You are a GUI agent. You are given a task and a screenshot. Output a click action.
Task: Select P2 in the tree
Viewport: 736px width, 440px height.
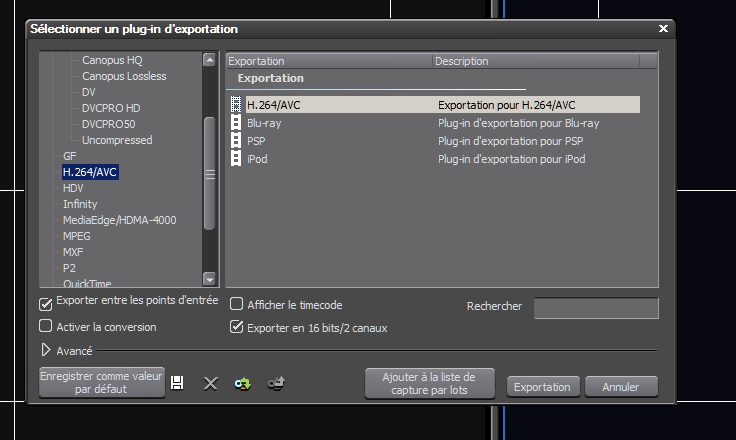tap(69, 268)
